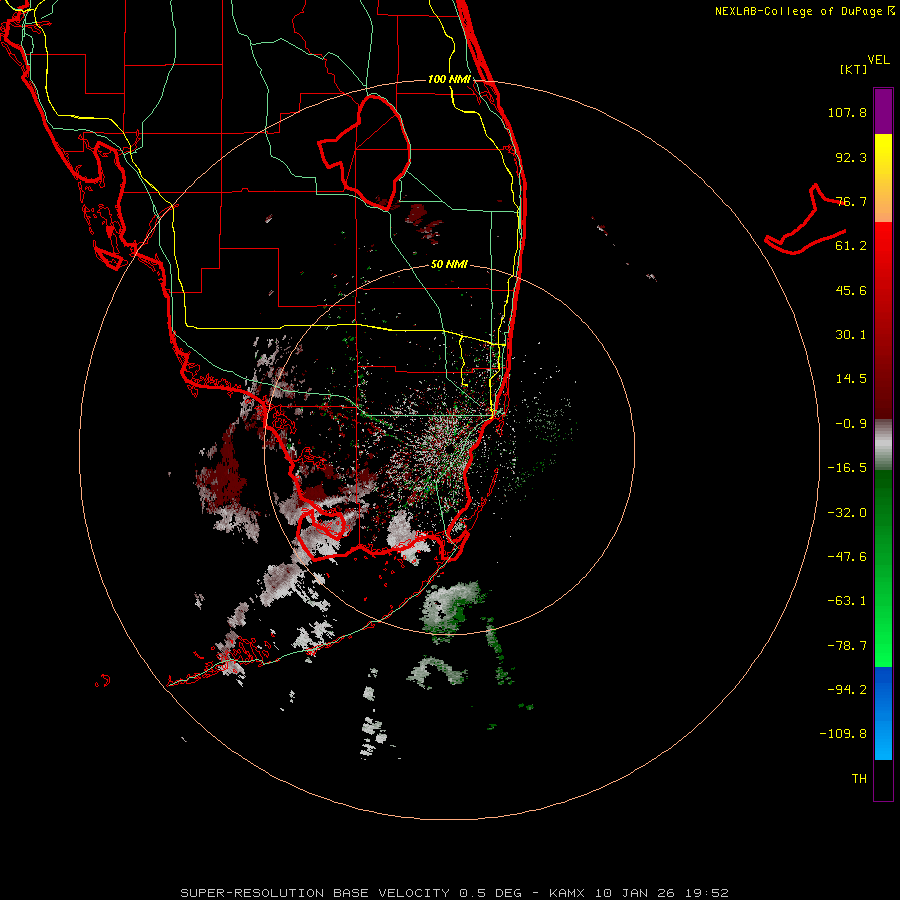Click the red Bahamas island outline
Image resolution: width=900 pixels, height=900 pixels.
pyautogui.click(x=806, y=220)
